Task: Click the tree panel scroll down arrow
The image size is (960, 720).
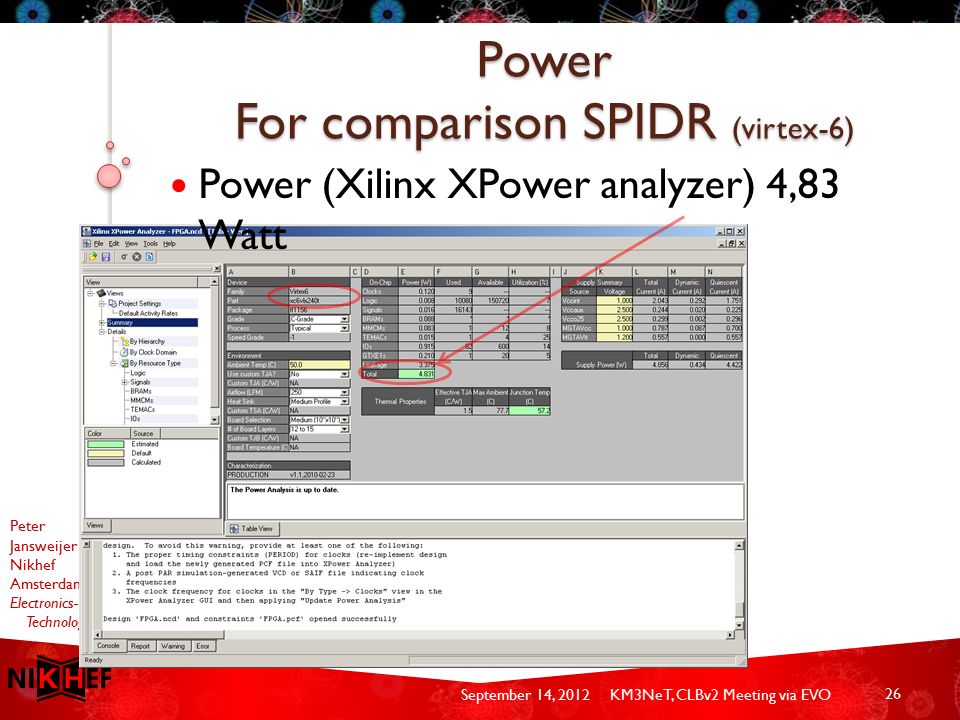Action: [214, 420]
